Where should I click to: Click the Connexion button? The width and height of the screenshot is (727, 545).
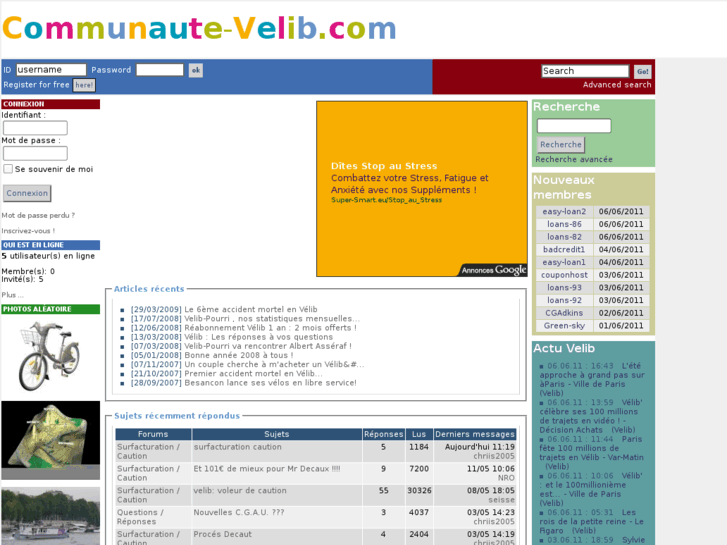click(27, 193)
